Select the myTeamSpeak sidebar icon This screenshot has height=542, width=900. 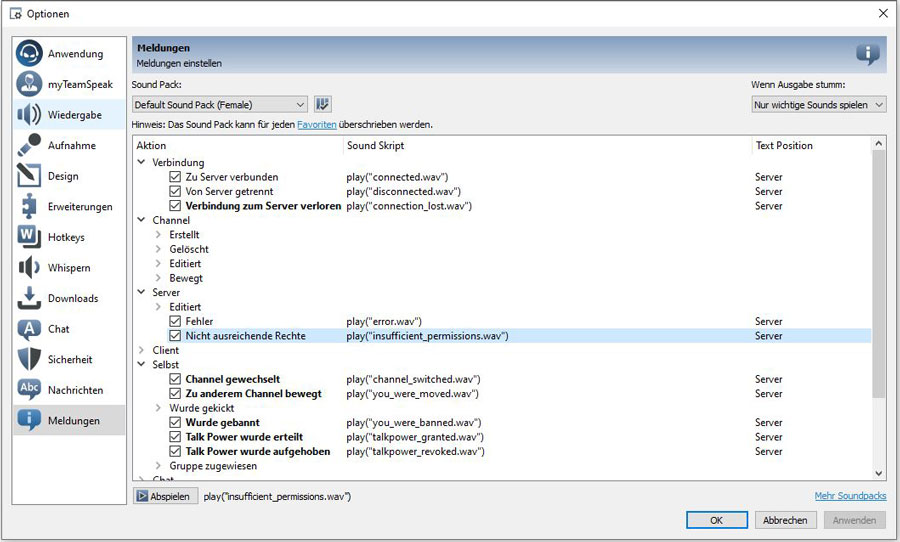pyautogui.click(x=30, y=84)
